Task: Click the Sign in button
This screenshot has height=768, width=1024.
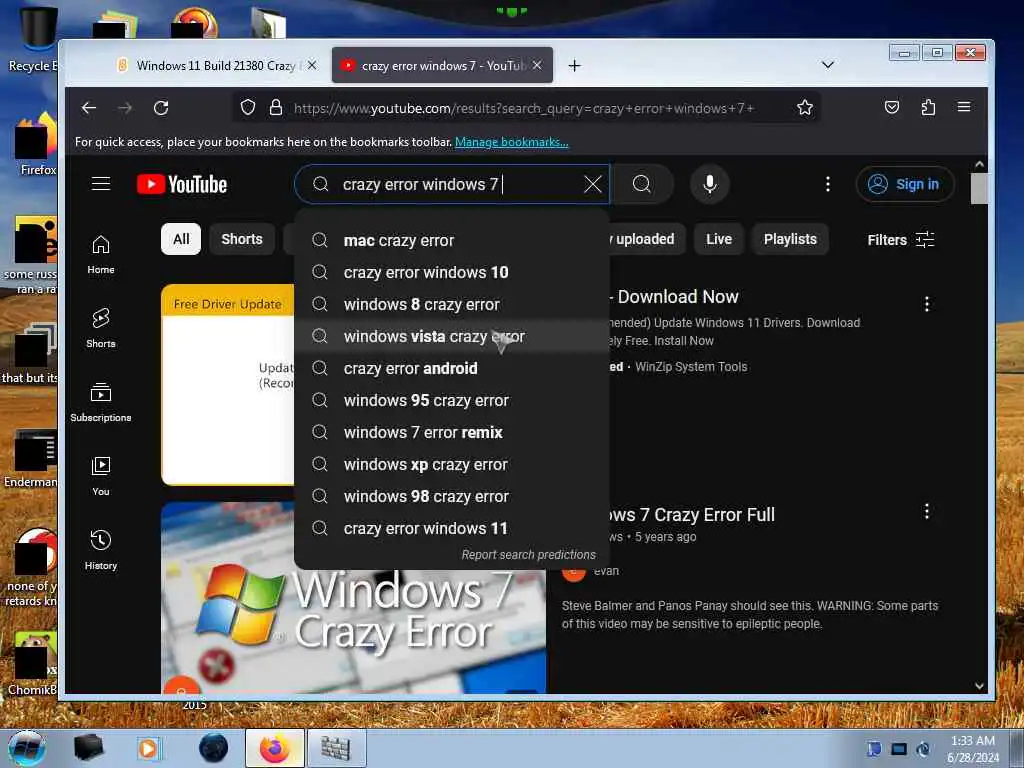Action: [x=905, y=184]
